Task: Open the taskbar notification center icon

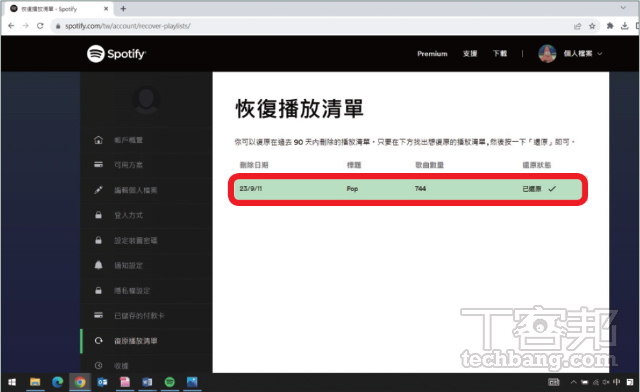Action: pyautogui.click(x=630, y=382)
